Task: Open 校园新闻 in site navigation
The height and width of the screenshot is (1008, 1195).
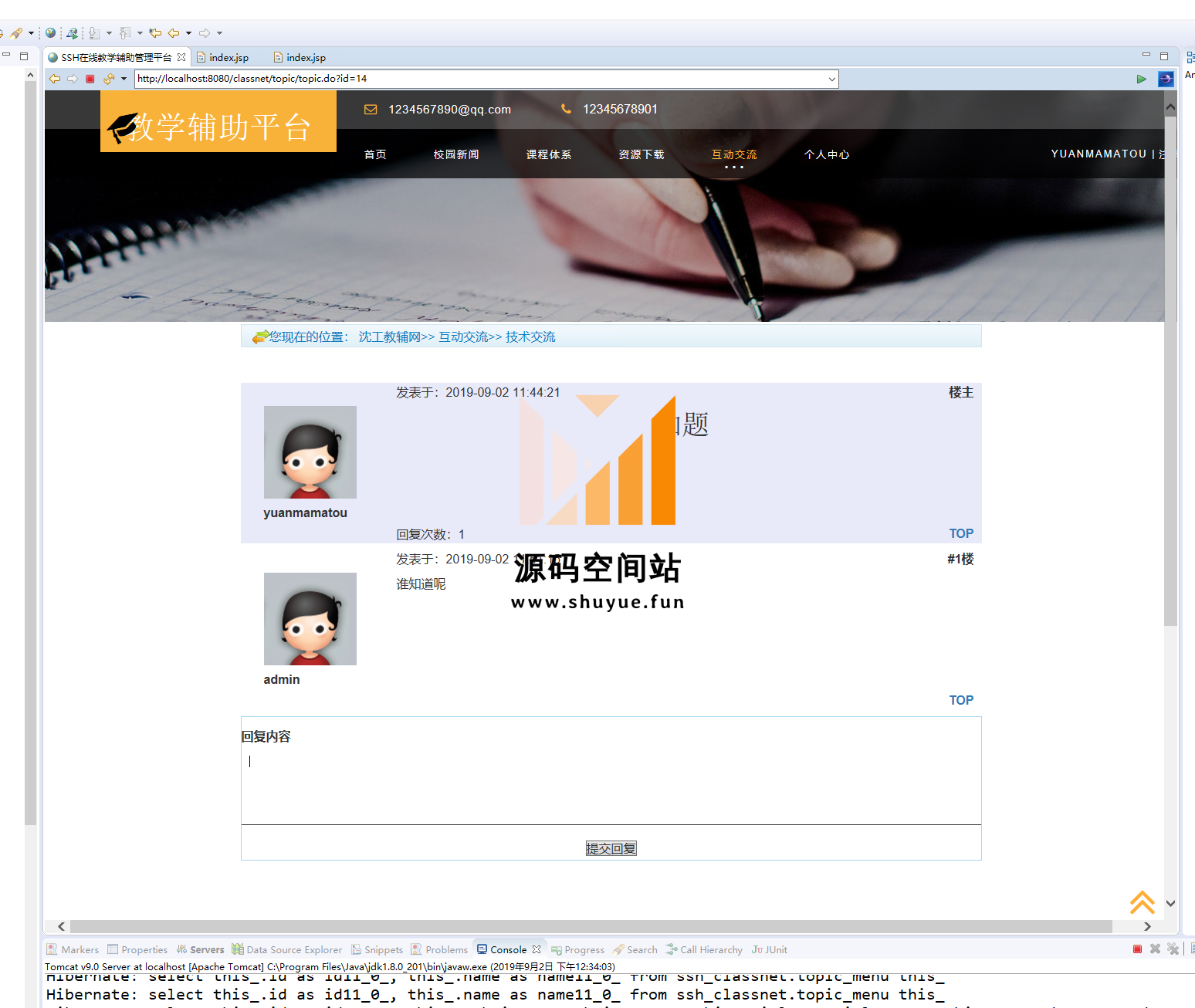Action: [x=456, y=154]
